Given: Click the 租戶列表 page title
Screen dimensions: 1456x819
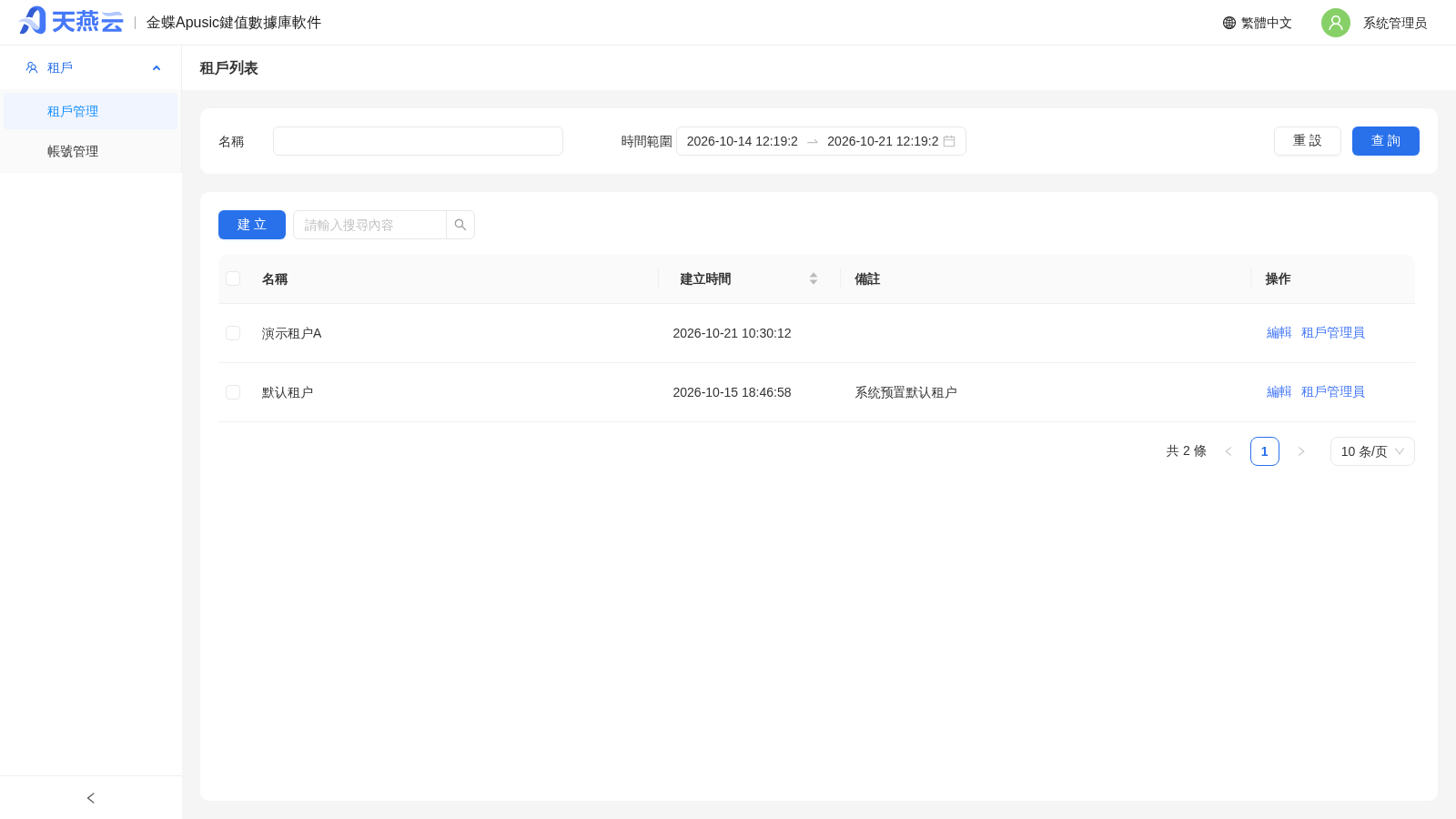Looking at the screenshot, I should (x=229, y=68).
